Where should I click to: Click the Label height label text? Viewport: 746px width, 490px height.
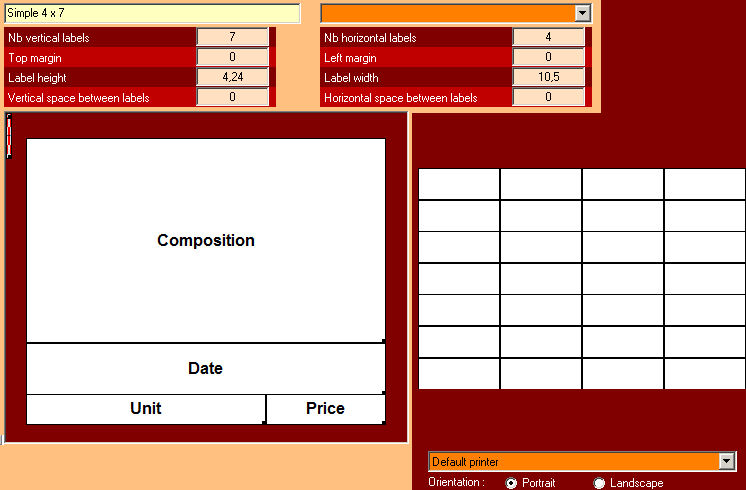pos(37,78)
